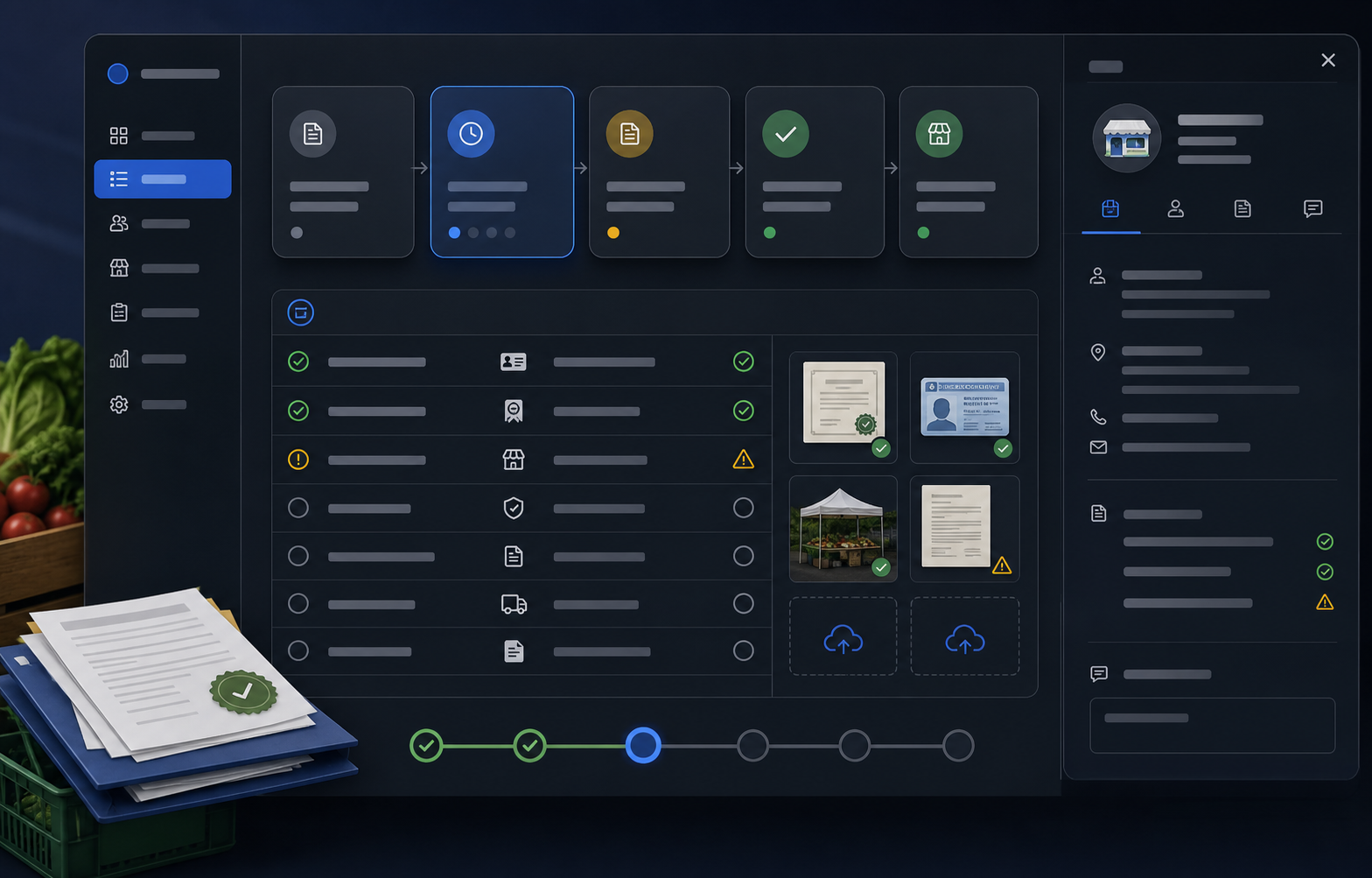Click the delivery truck icon in checklist
The width and height of the screenshot is (1372, 878).
514,604
